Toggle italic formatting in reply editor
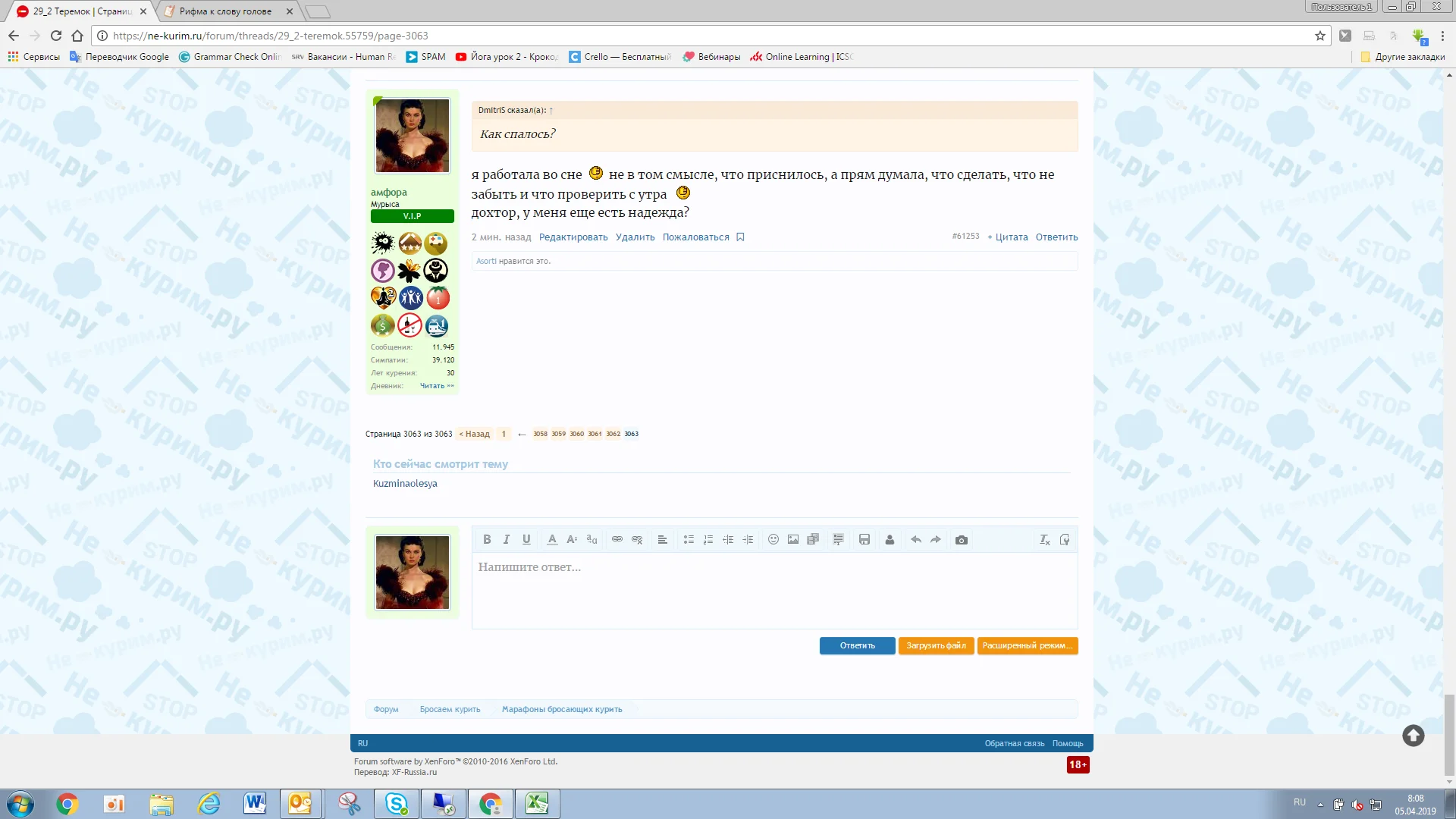Image resolution: width=1456 pixels, height=819 pixels. pyautogui.click(x=507, y=540)
